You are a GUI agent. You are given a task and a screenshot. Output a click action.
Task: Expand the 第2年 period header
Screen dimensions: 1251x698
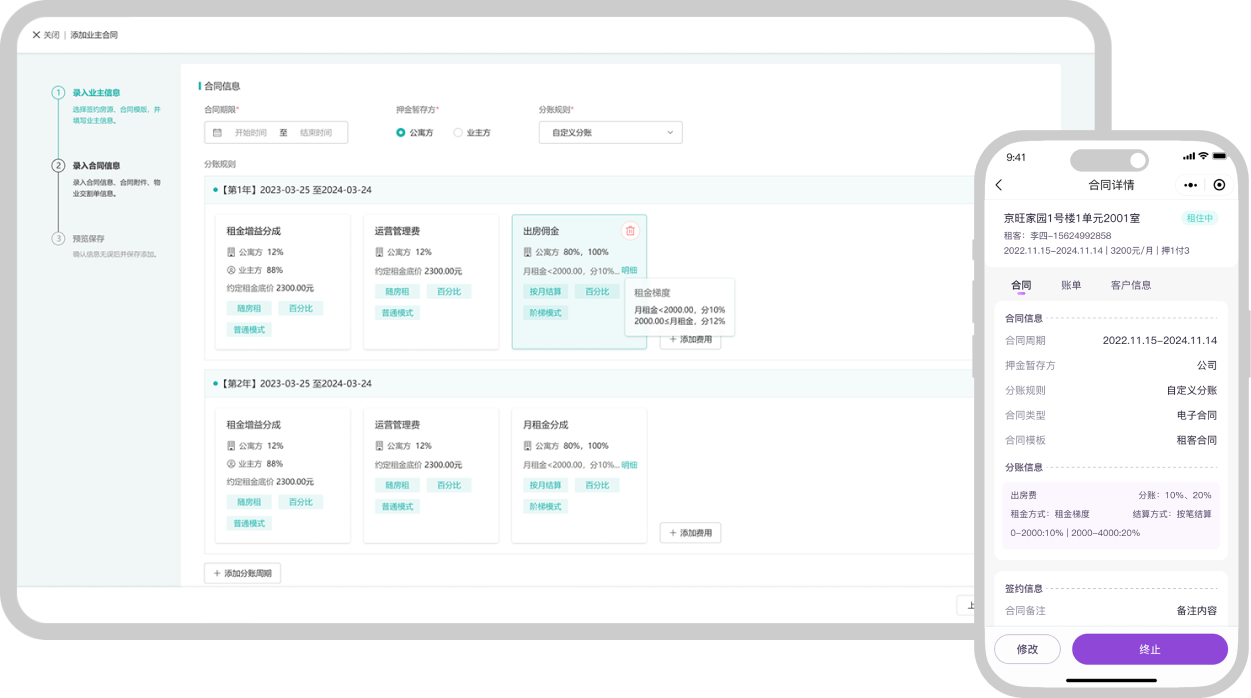point(589,384)
